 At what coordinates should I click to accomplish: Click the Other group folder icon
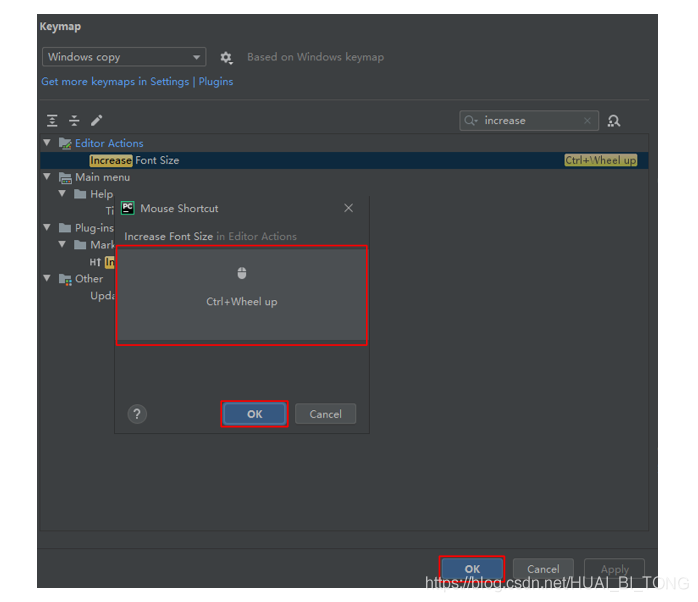click(65, 279)
